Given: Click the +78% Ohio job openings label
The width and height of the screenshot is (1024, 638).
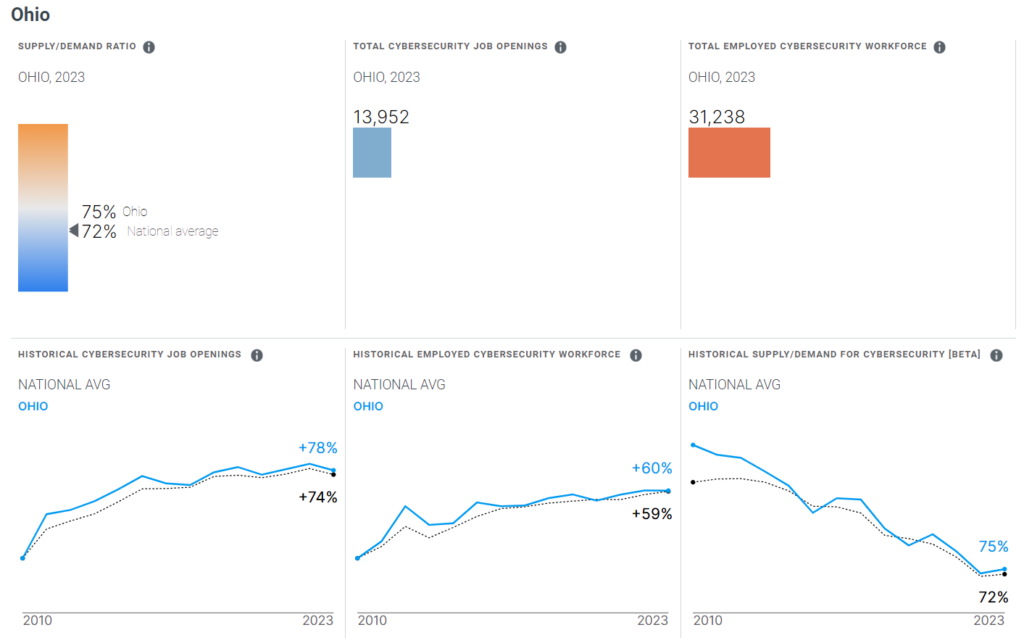Looking at the screenshot, I should (x=318, y=448).
